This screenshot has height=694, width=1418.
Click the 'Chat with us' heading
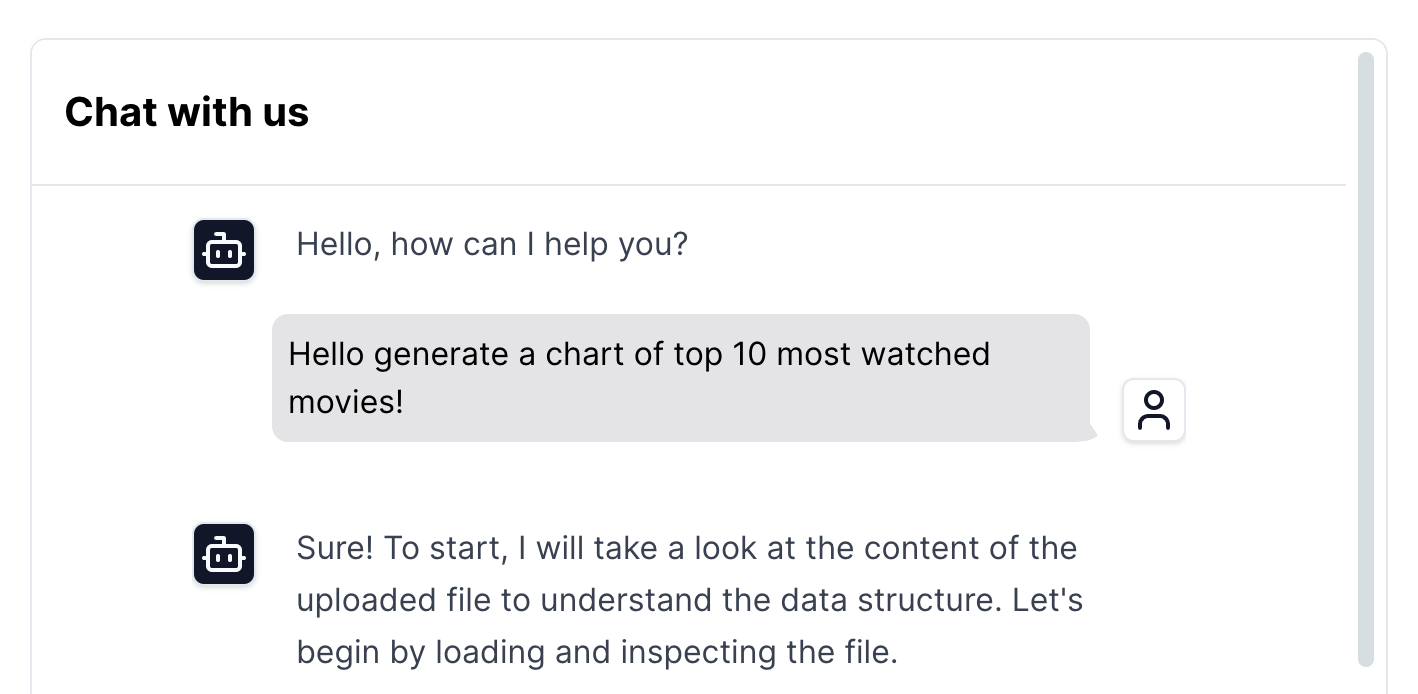pyautogui.click(x=187, y=112)
